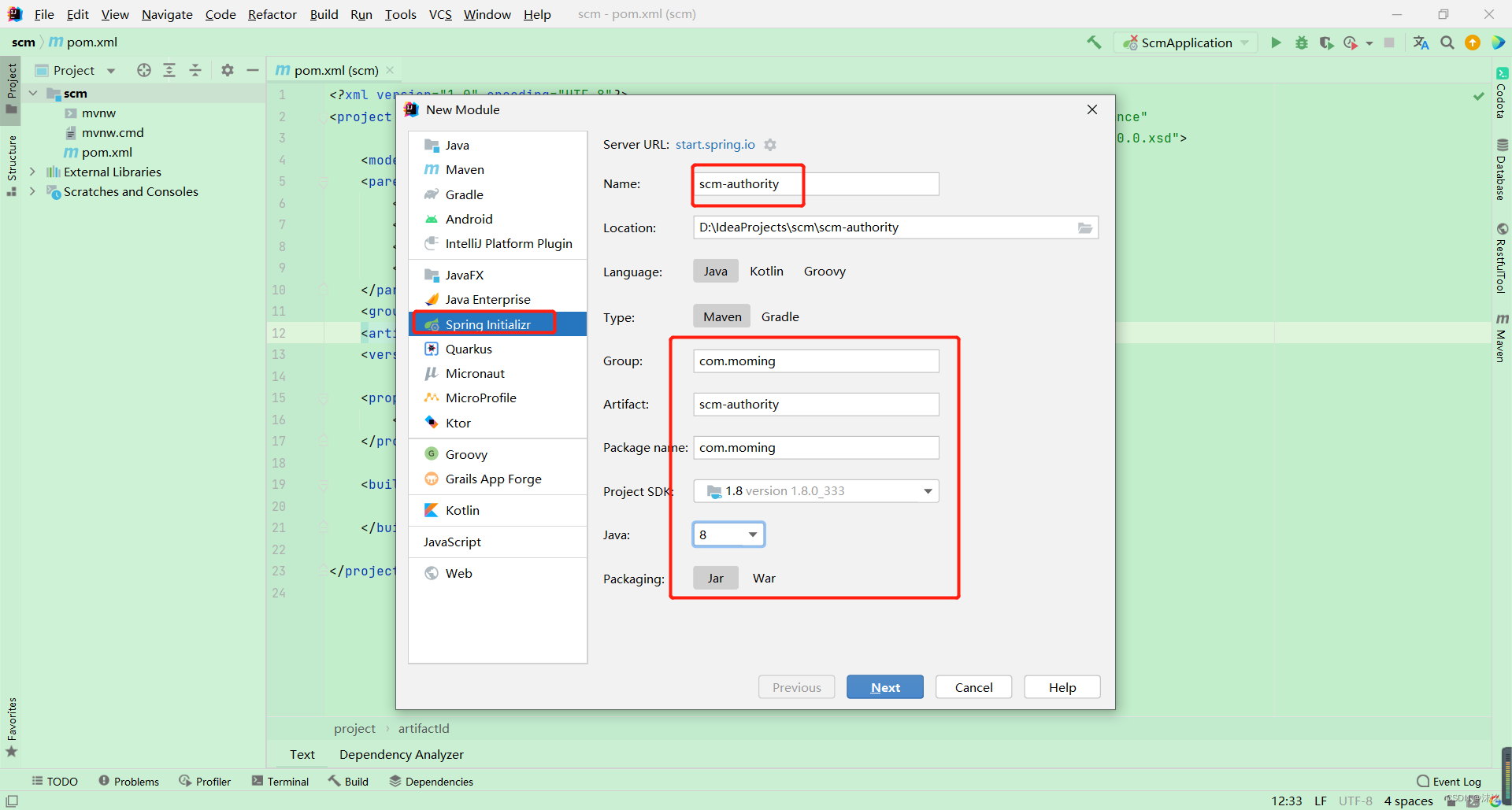The image size is (1512, 810).
Task: Switch to Dependency Analyzer tab
Action: [402, 754]
